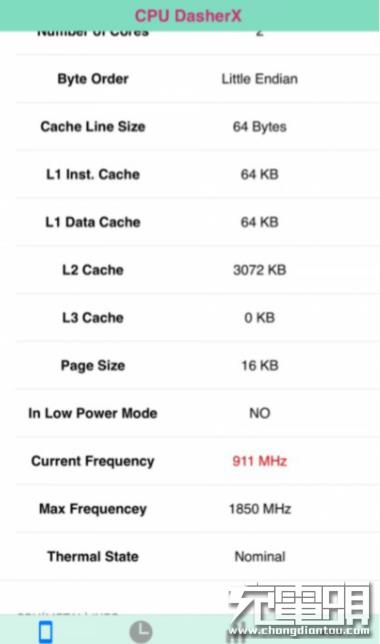Tap the In Low Power Mode label

click(93, 413)
